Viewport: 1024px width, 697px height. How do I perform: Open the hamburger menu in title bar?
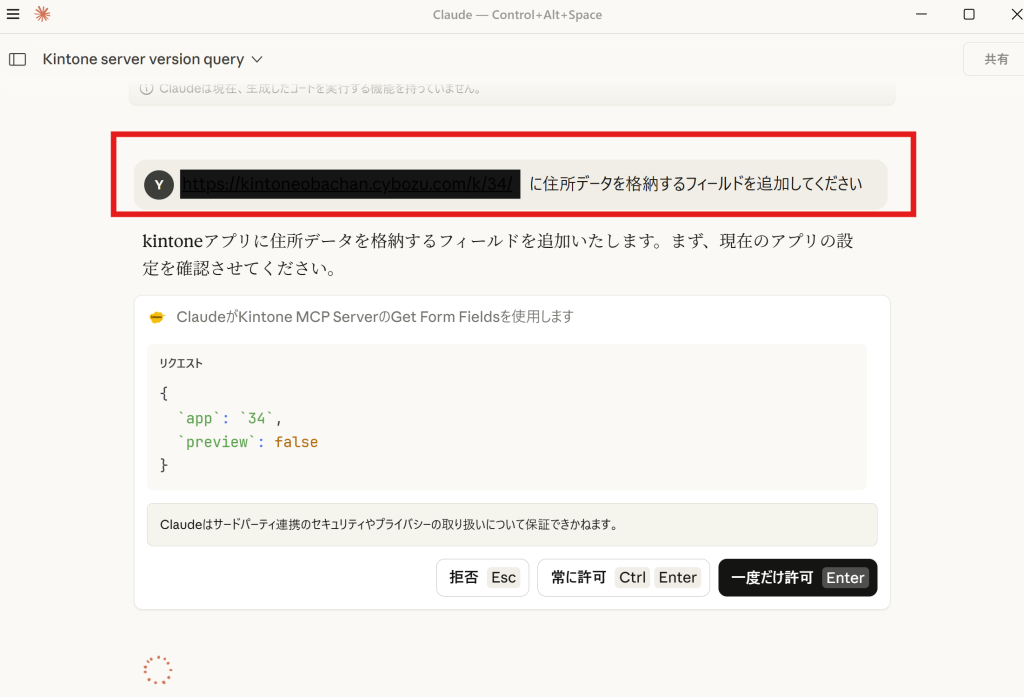pos(12,14)
